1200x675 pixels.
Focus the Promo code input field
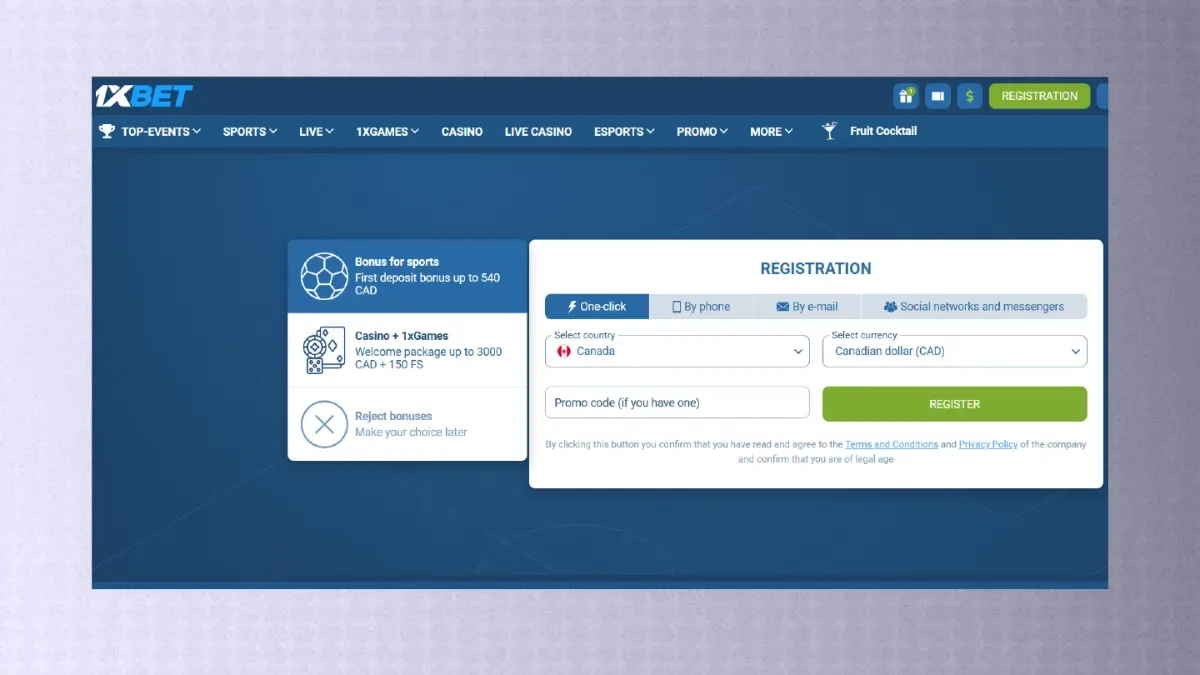pos(677,403)
